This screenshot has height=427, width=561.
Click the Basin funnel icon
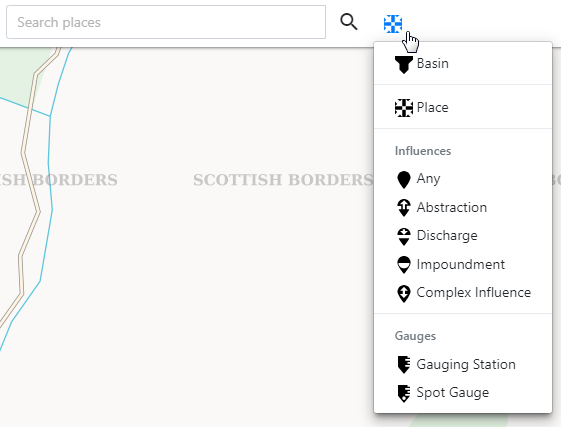click(404, 65)
